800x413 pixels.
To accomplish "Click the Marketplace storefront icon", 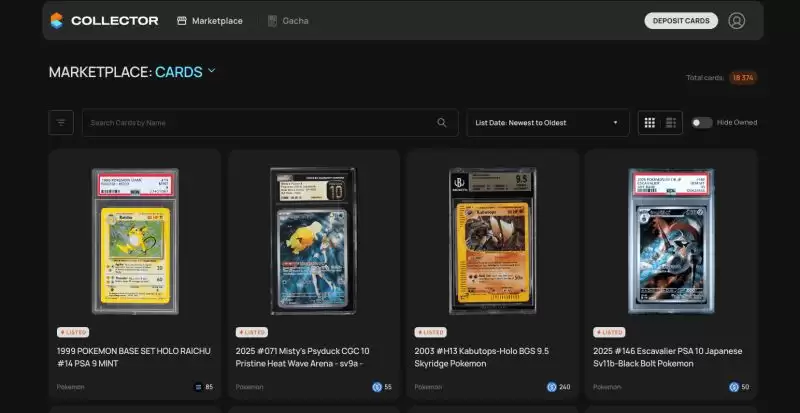I will 182,21.
